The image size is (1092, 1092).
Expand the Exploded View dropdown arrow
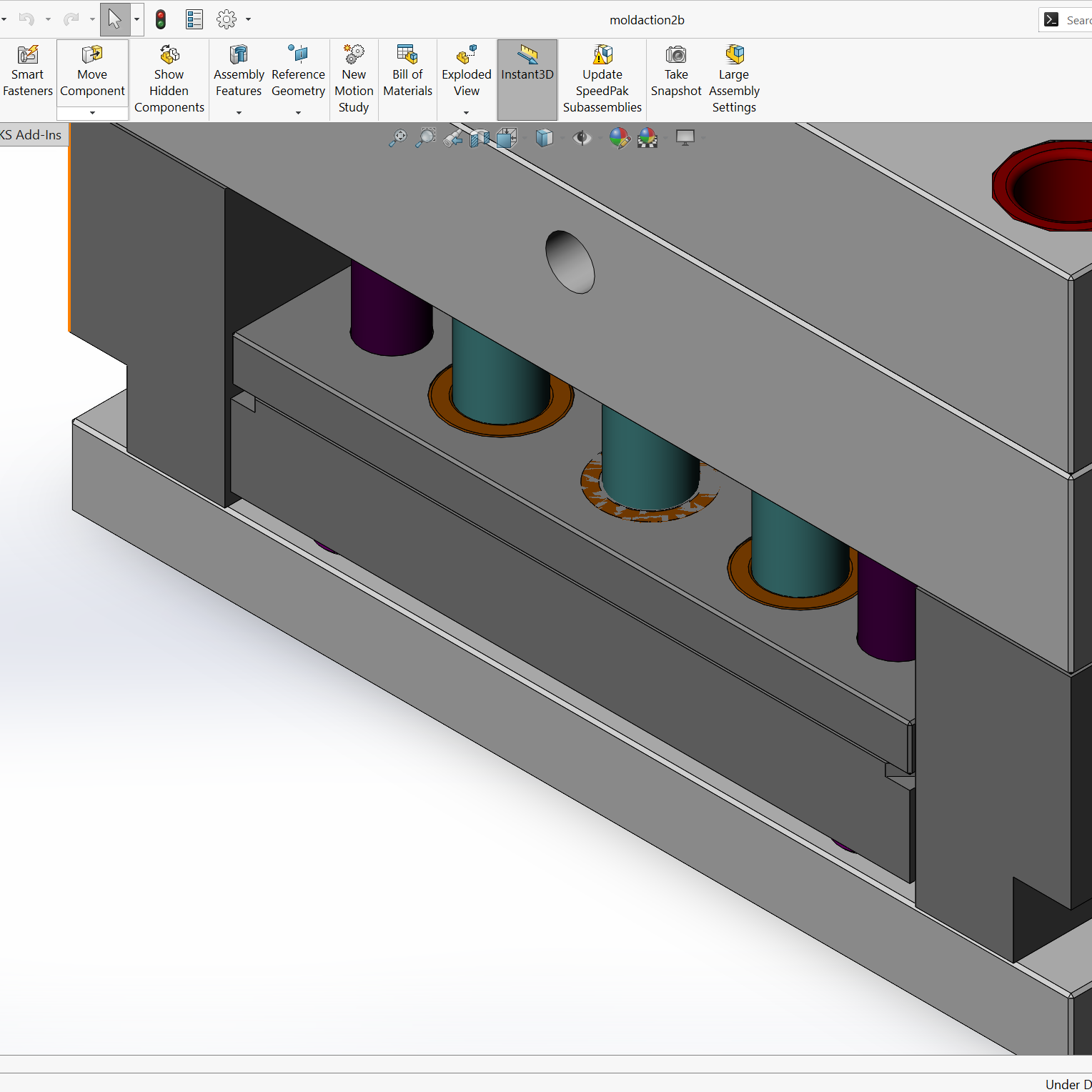pos(466,113)
